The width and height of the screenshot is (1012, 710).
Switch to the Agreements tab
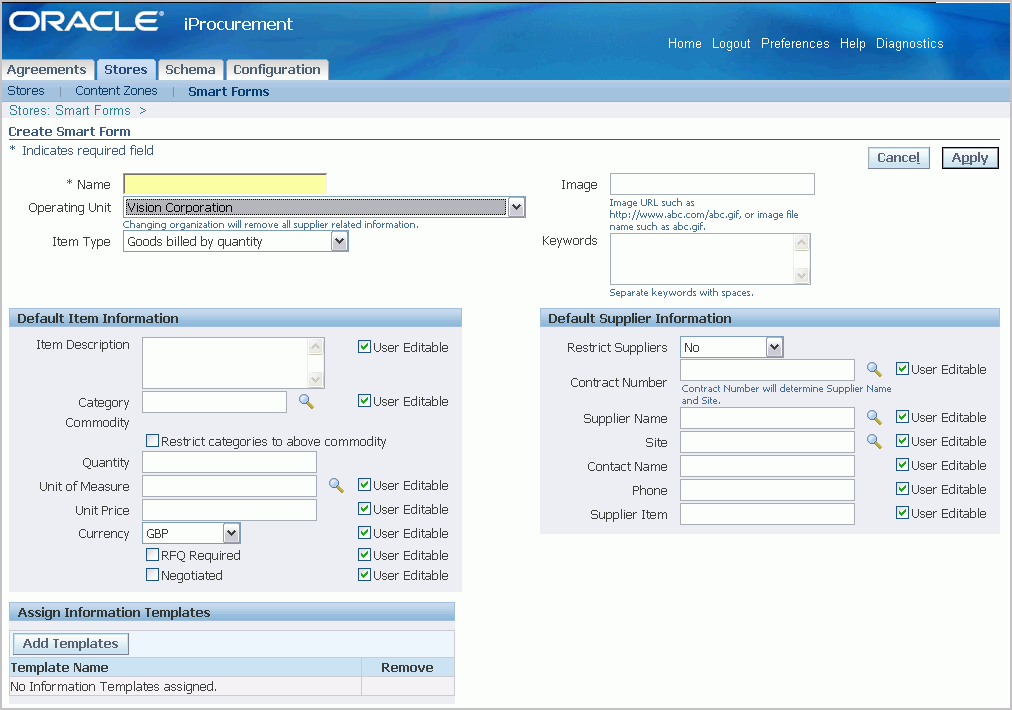click(46, 70)
